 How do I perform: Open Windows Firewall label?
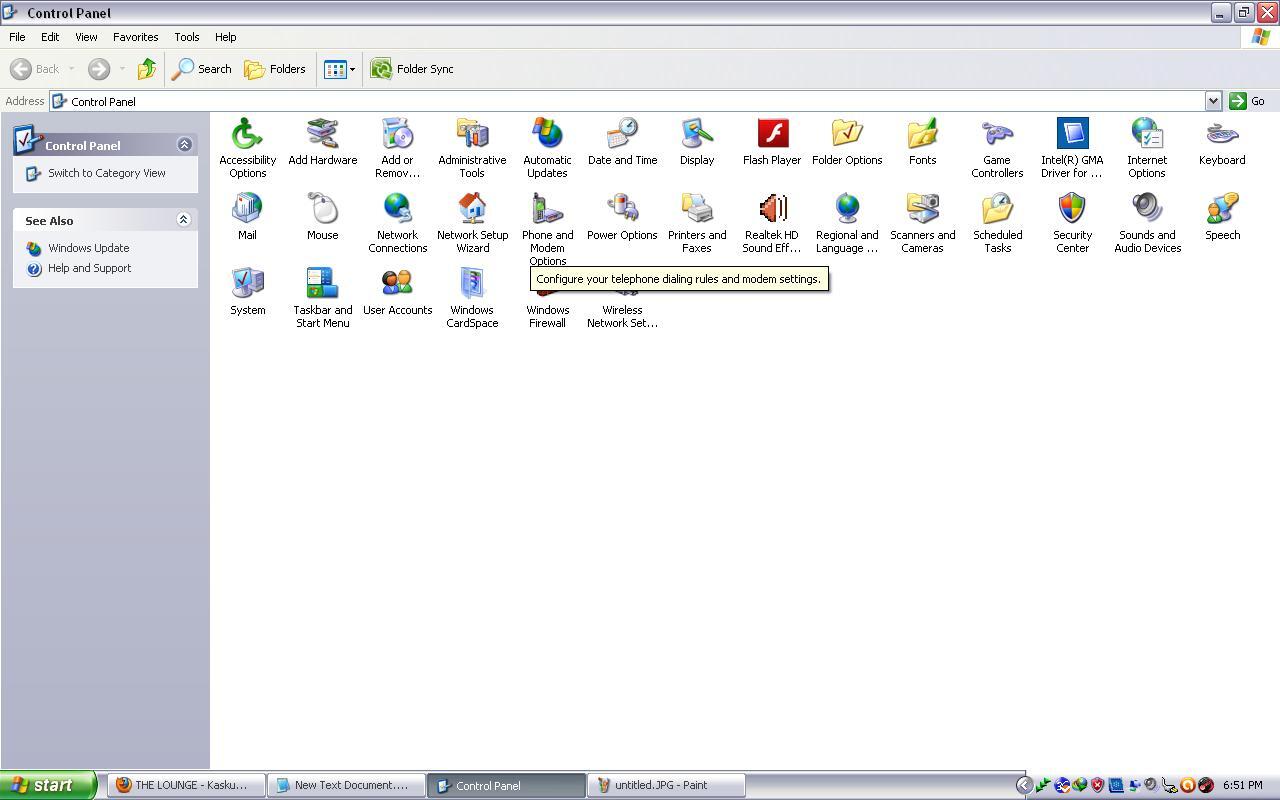(x=547, y=316)
